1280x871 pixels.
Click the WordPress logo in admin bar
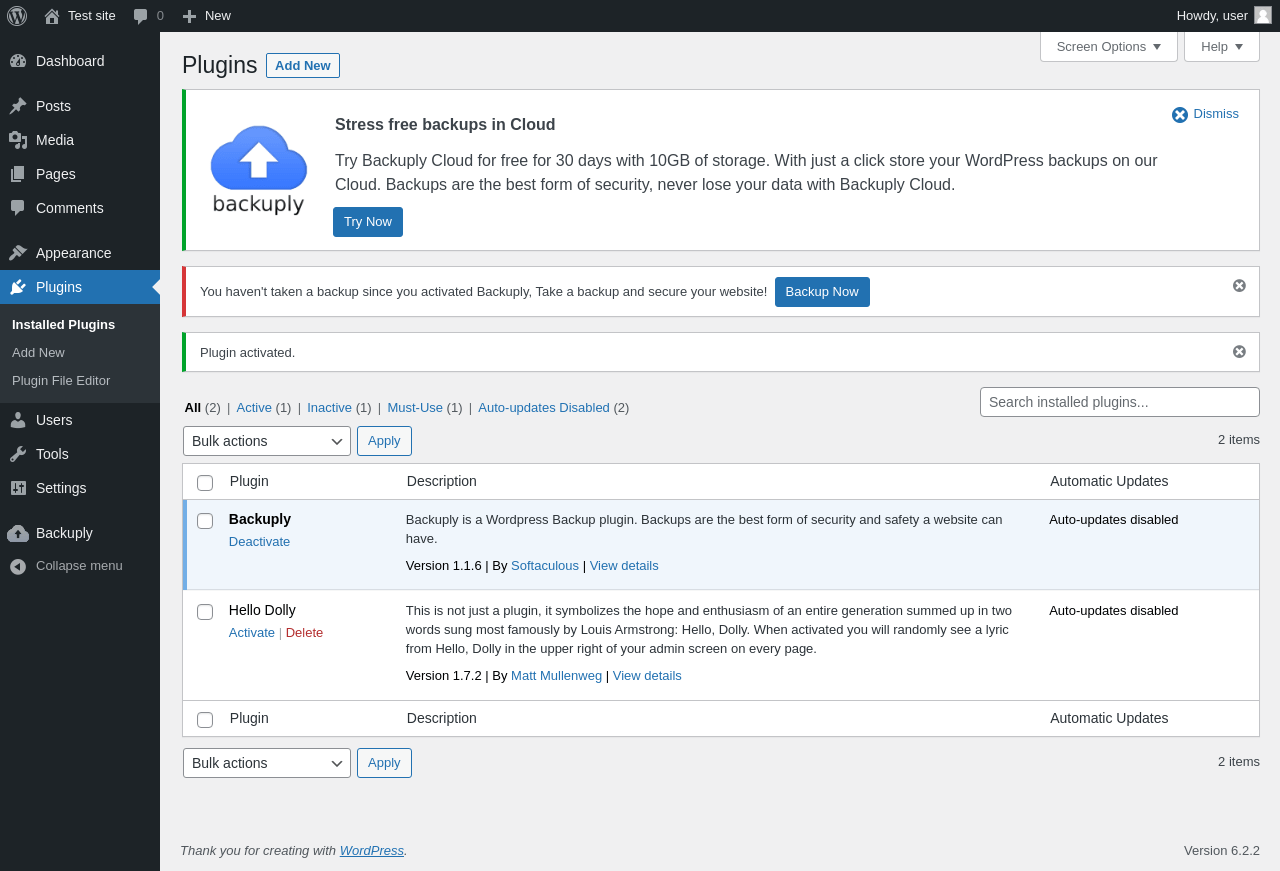tap(17, 16)
